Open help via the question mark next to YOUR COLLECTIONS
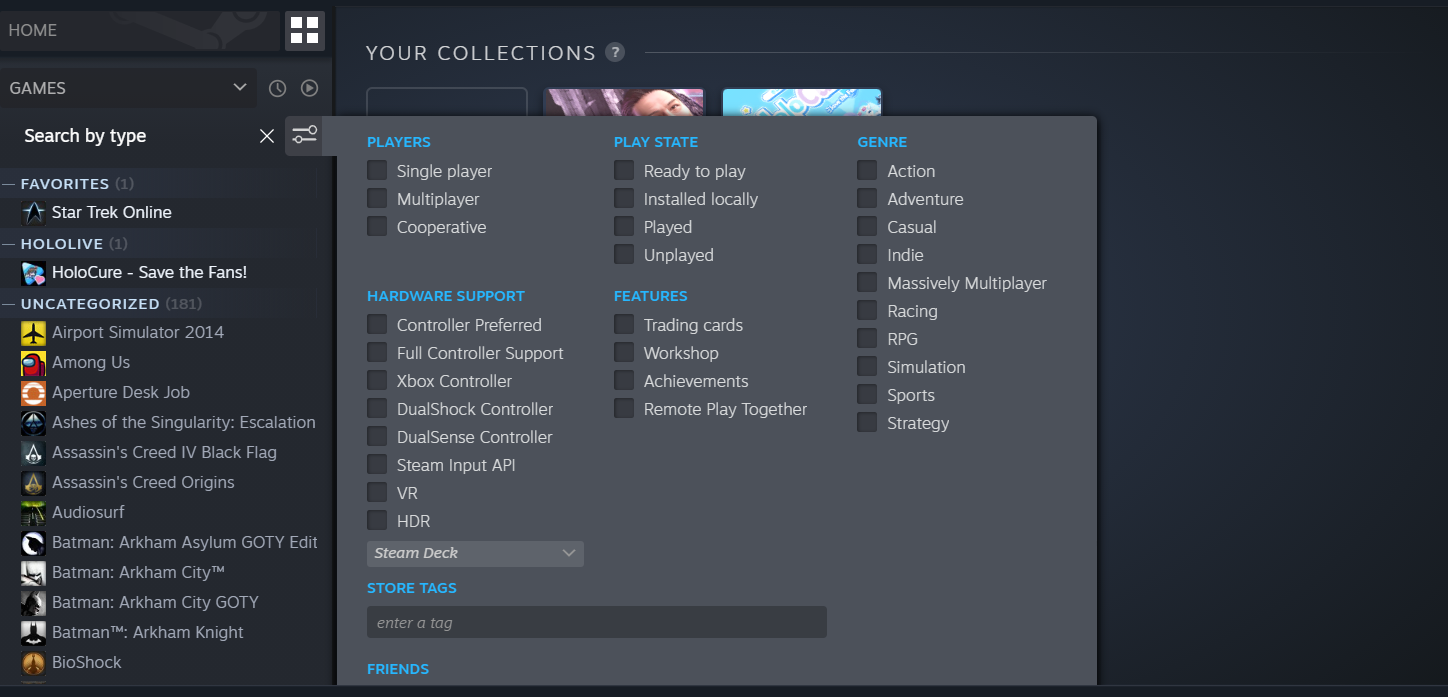The height and width of the screenshot is (697, 1448). click(x=615, y=53)
